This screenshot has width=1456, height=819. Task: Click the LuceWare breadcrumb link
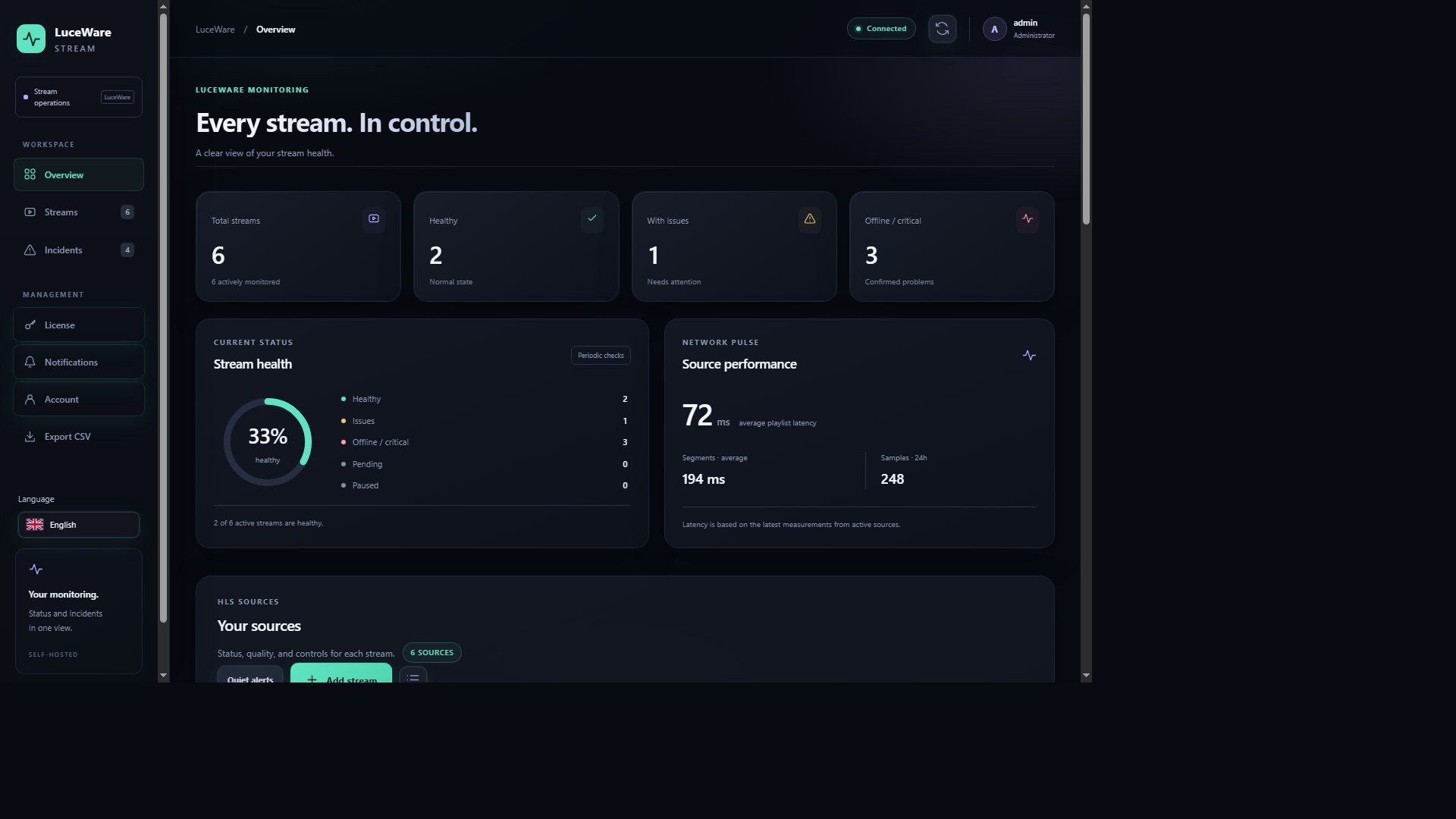pos(215,30)
